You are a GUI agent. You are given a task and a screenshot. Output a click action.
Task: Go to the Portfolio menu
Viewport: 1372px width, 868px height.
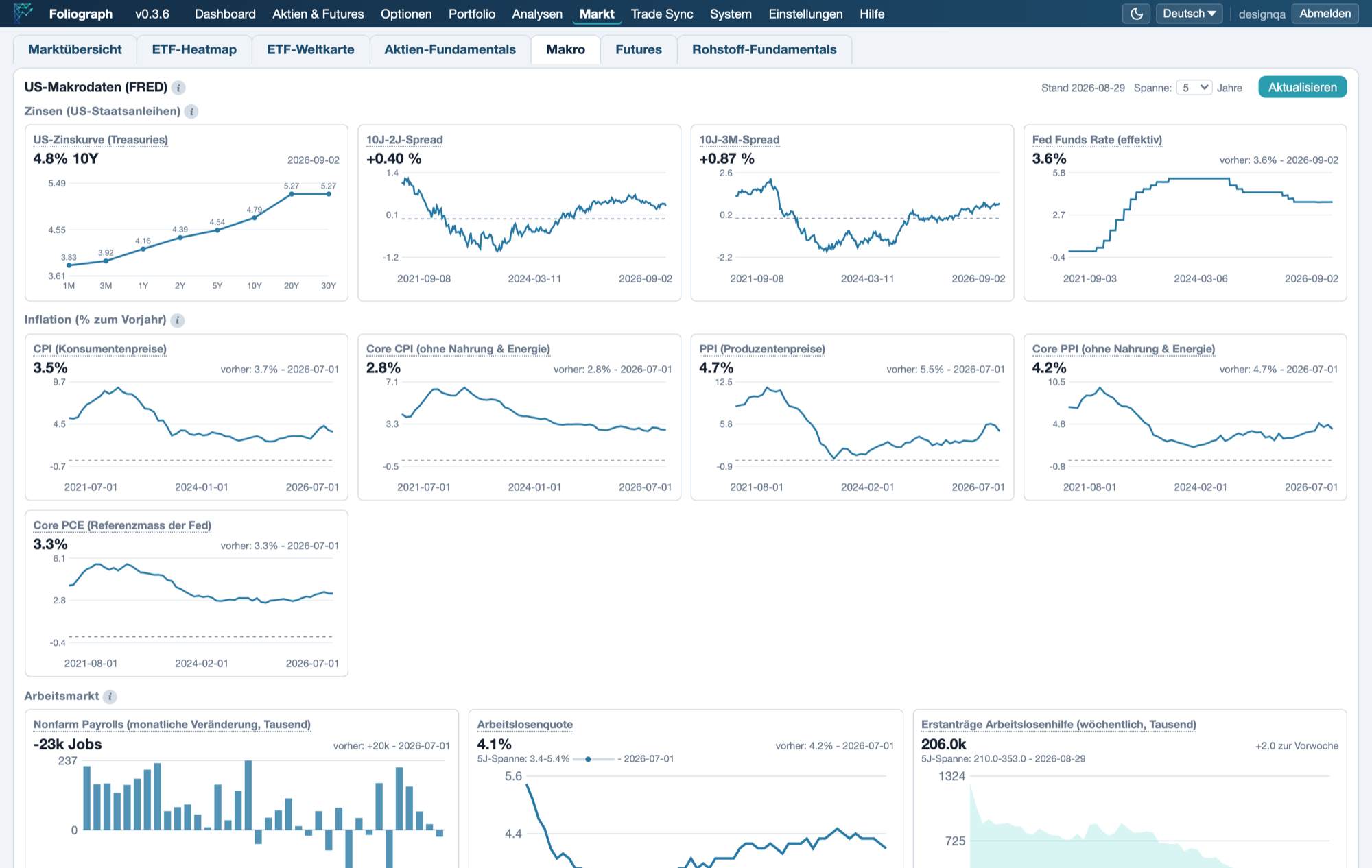(472, 14)
